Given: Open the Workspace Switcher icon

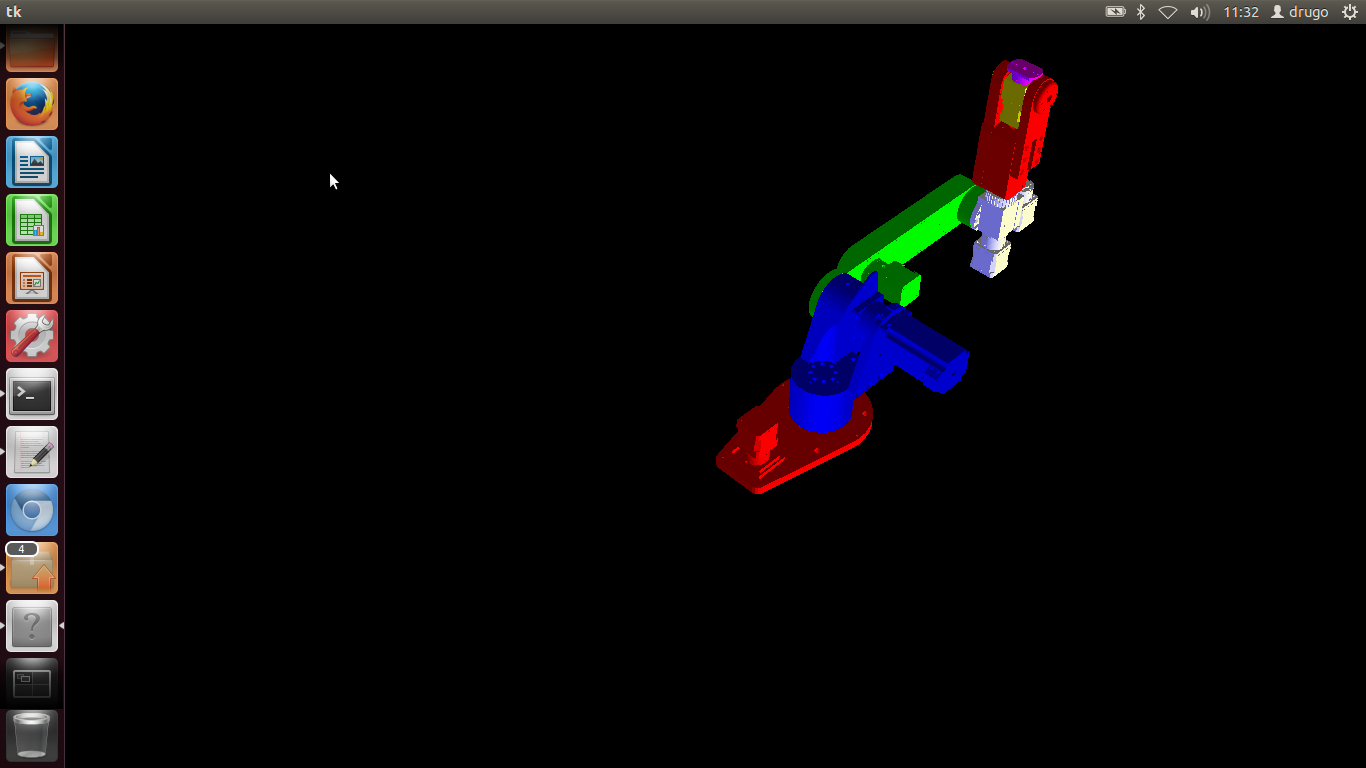Looking at the screenshot, I should (x=32, y=683).
